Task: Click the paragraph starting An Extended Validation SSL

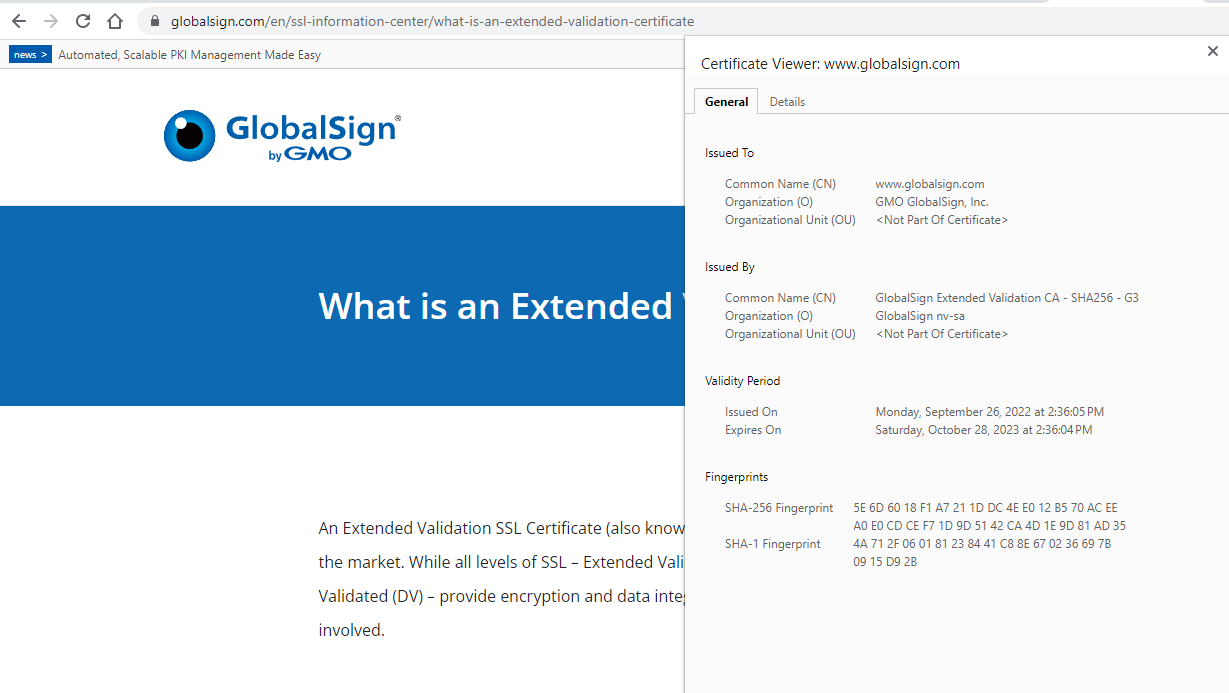Action: [x=501, y=579]
